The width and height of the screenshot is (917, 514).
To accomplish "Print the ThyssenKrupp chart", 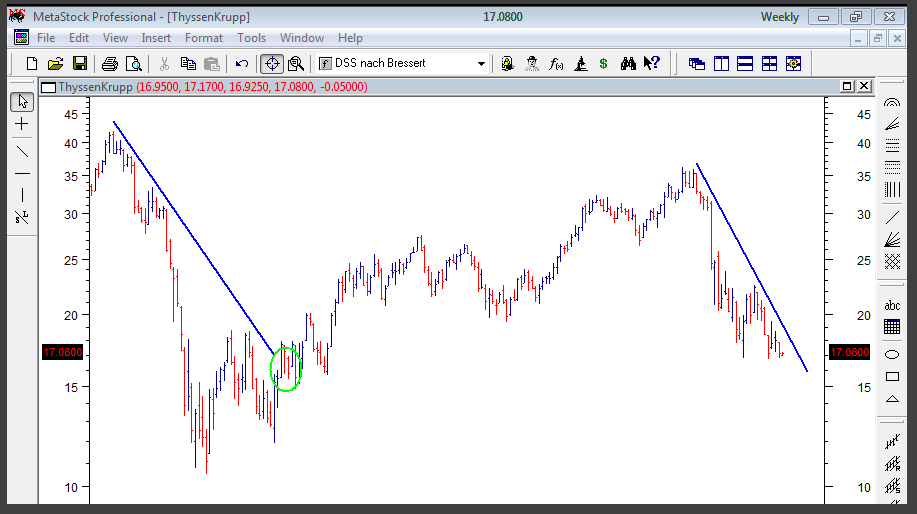I will click(x=109, y=64).
